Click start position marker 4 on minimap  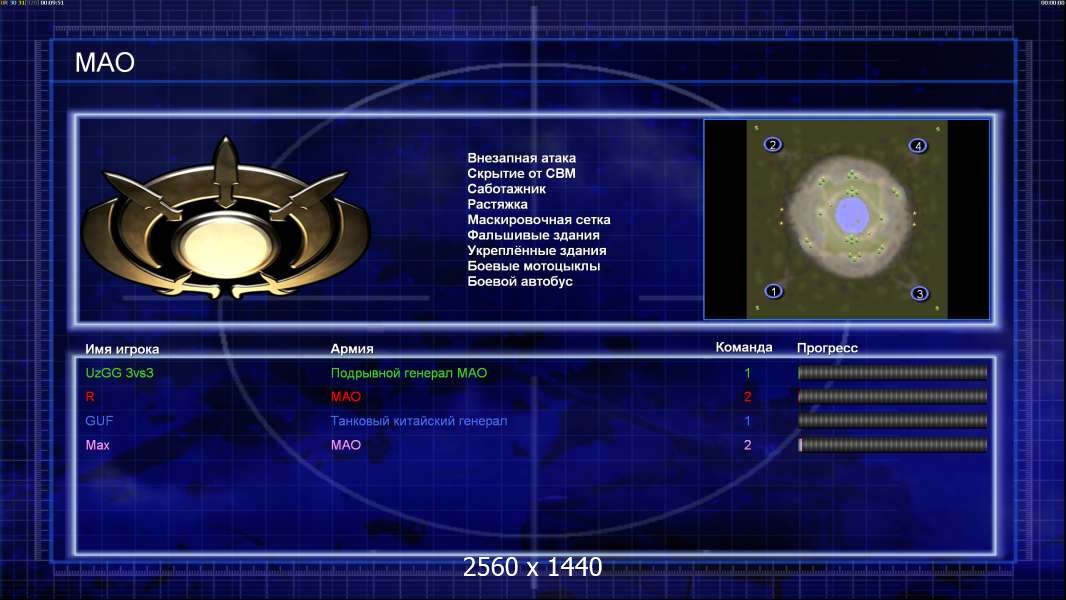918,145
